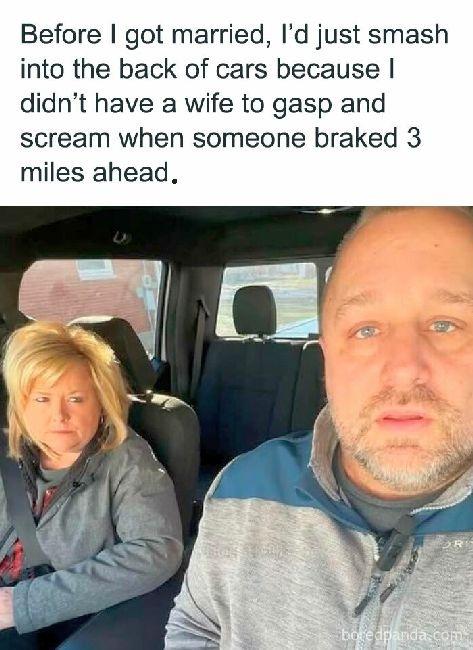The height and width of the screenshot is (650, 473).
Task: Click the word 'wife' in caption
Action: [x=209, y=104]
